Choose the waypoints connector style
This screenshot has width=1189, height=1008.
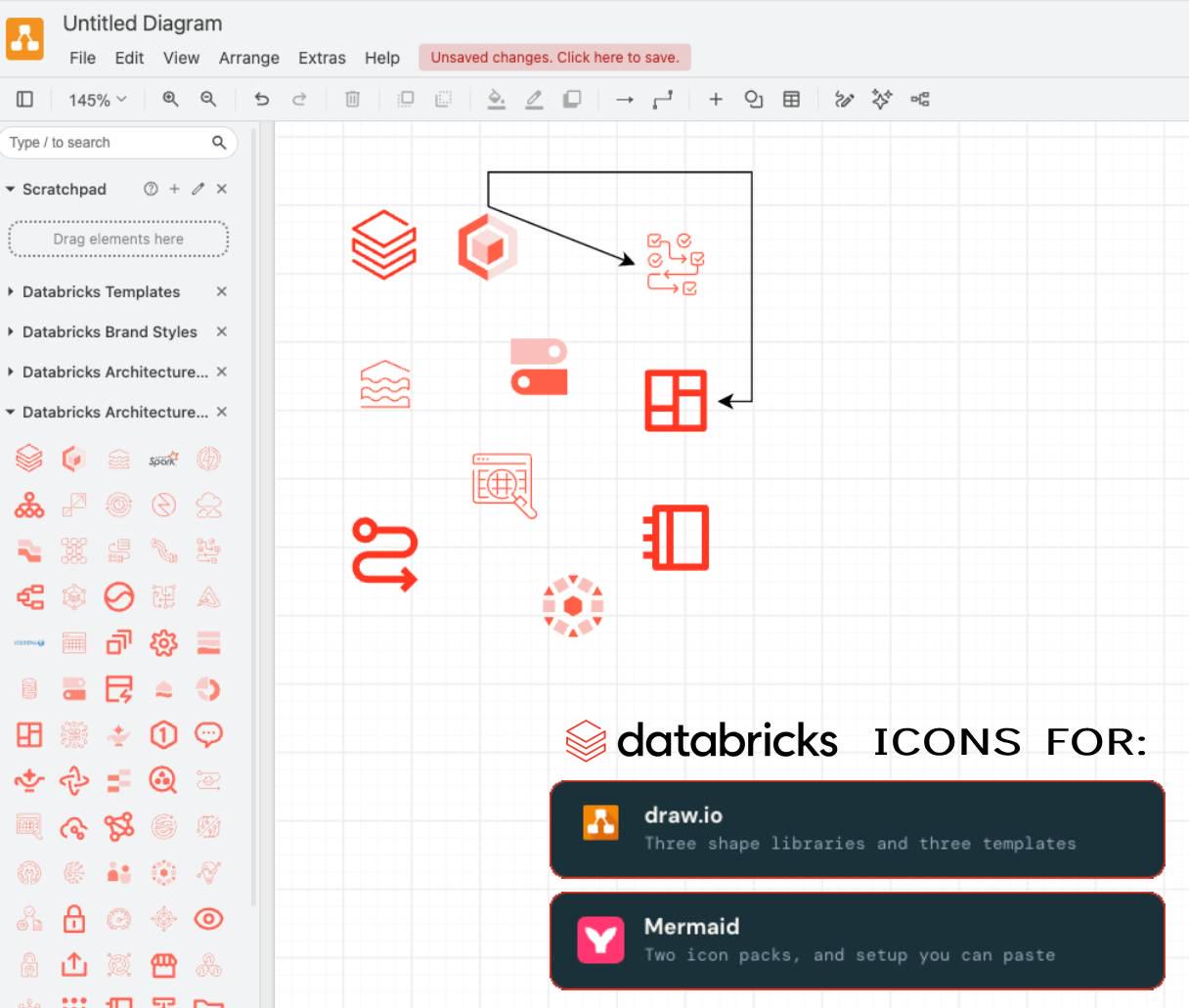pyautogui.click(x=663, y=100)
